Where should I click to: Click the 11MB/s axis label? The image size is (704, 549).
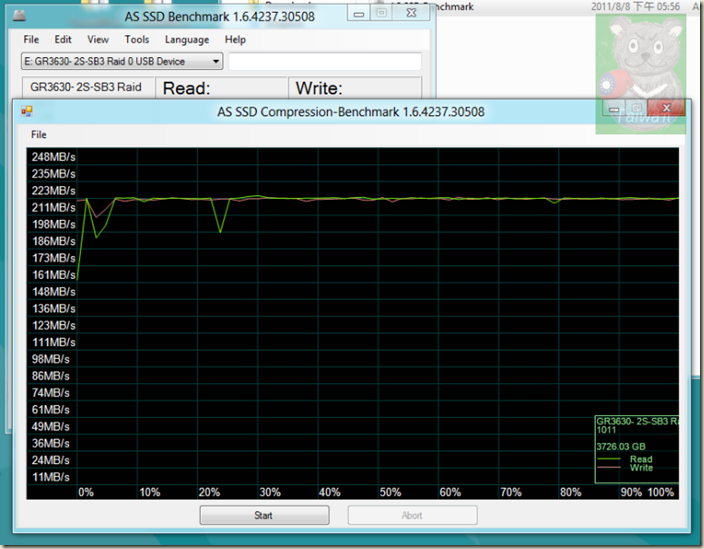coord(50,477)
